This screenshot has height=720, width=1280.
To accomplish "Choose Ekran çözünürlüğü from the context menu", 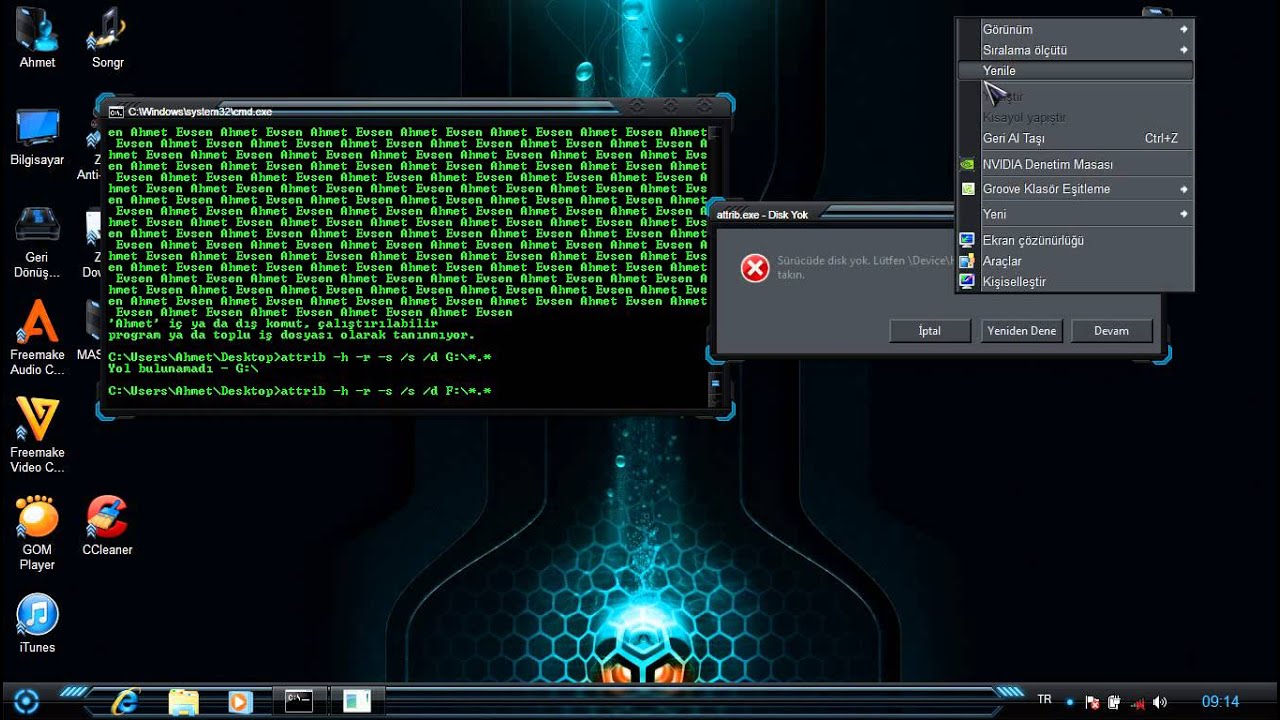I will pos(1075,240).
